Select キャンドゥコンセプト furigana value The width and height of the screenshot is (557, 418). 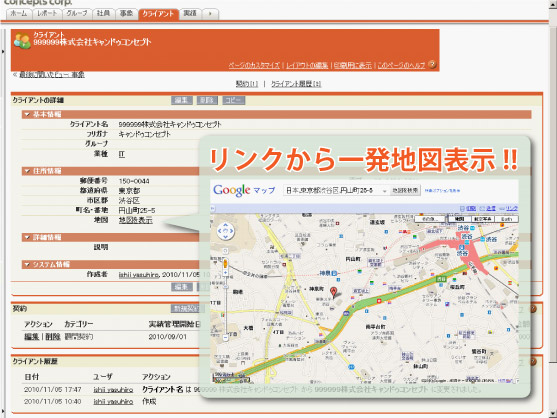(x=144, y=134)
